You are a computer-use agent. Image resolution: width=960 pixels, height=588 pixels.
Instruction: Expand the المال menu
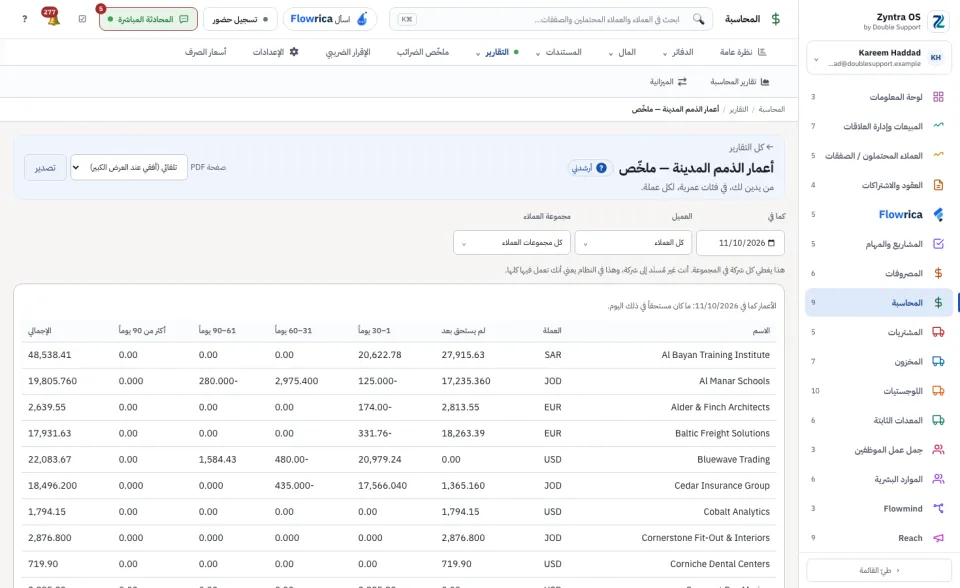(x=622, y=52)
